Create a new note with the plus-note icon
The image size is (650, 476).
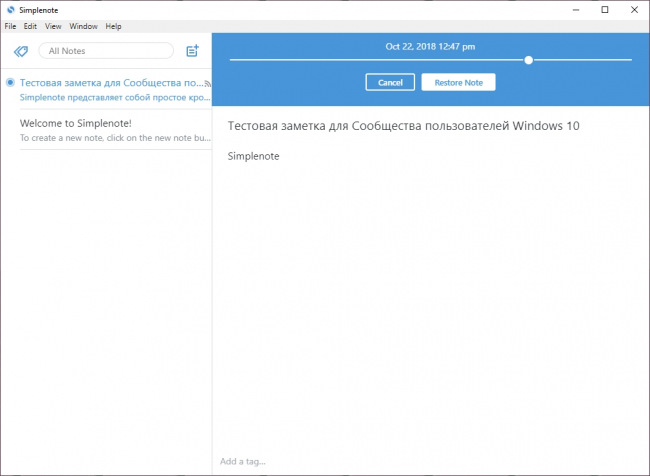192,51
